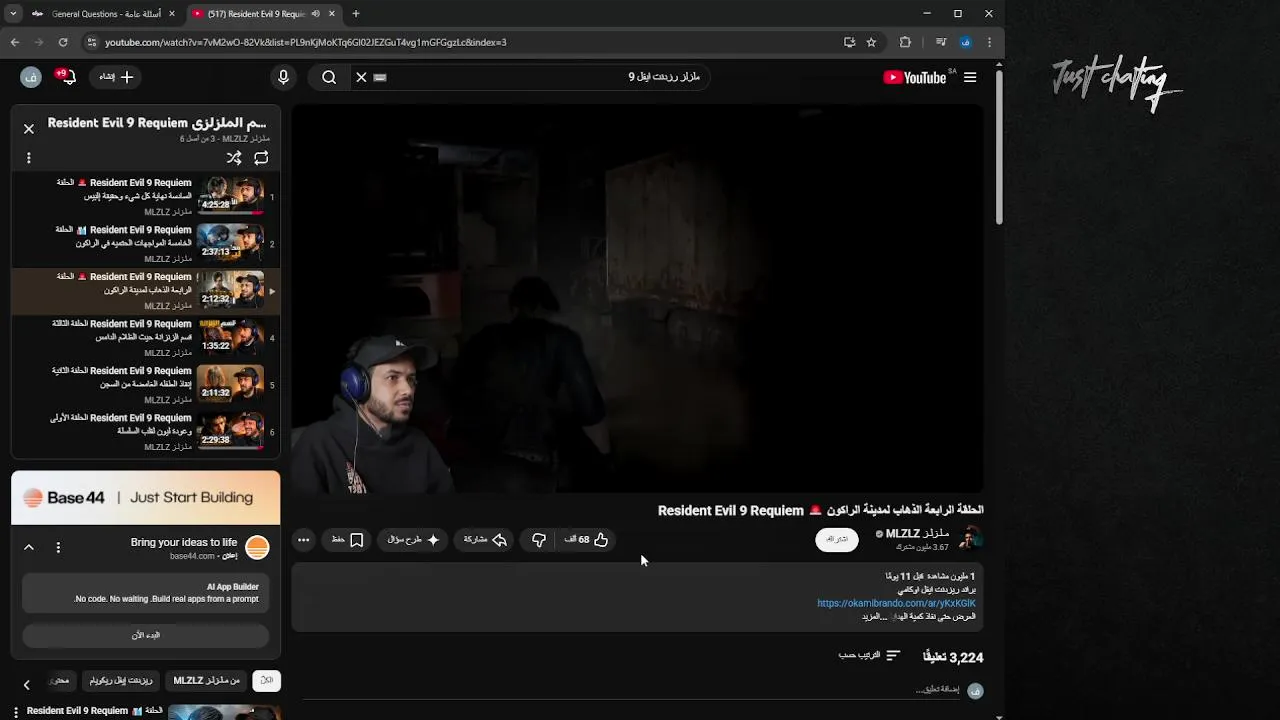Click the Base44 start now button
This screenshot has height=720, width=1280.
[145, 635]
